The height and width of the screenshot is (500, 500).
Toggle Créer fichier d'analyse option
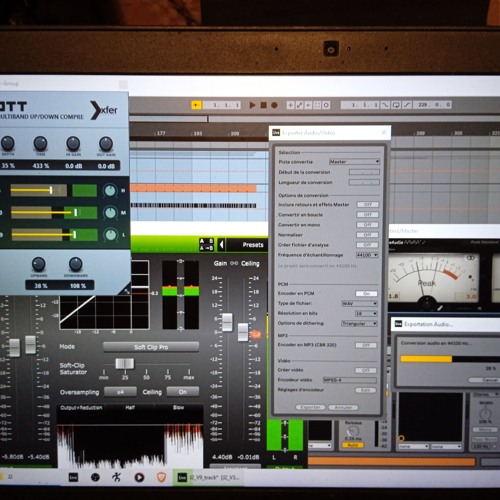[367, 245]
